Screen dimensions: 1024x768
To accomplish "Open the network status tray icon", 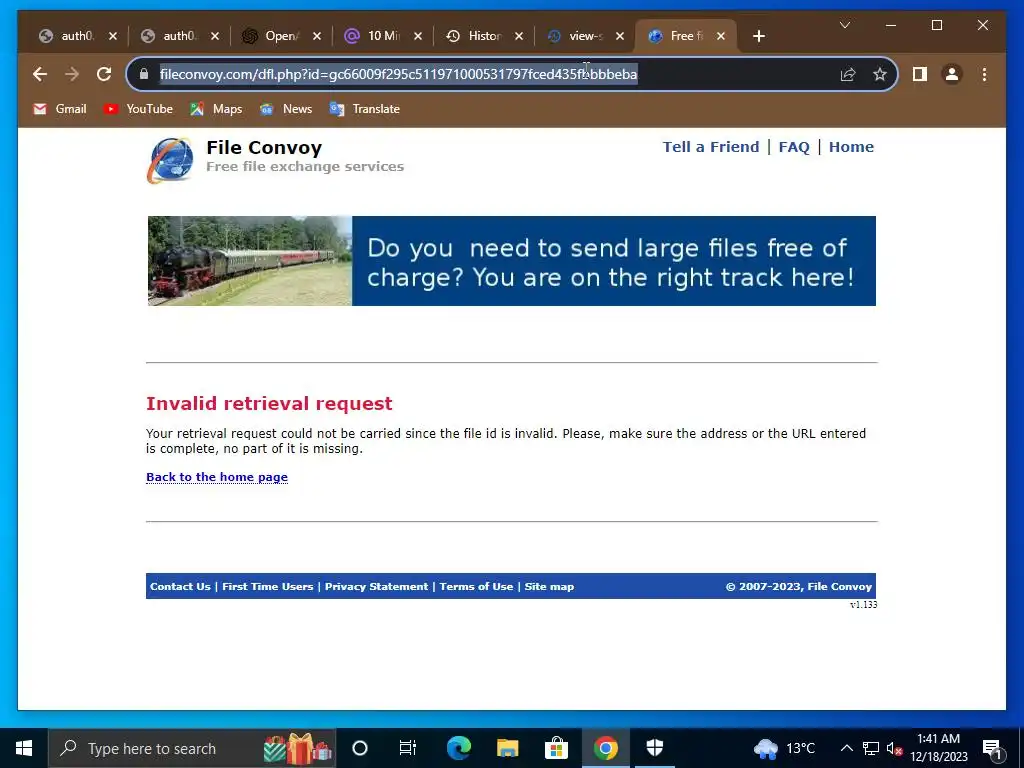I will [871, 748].
